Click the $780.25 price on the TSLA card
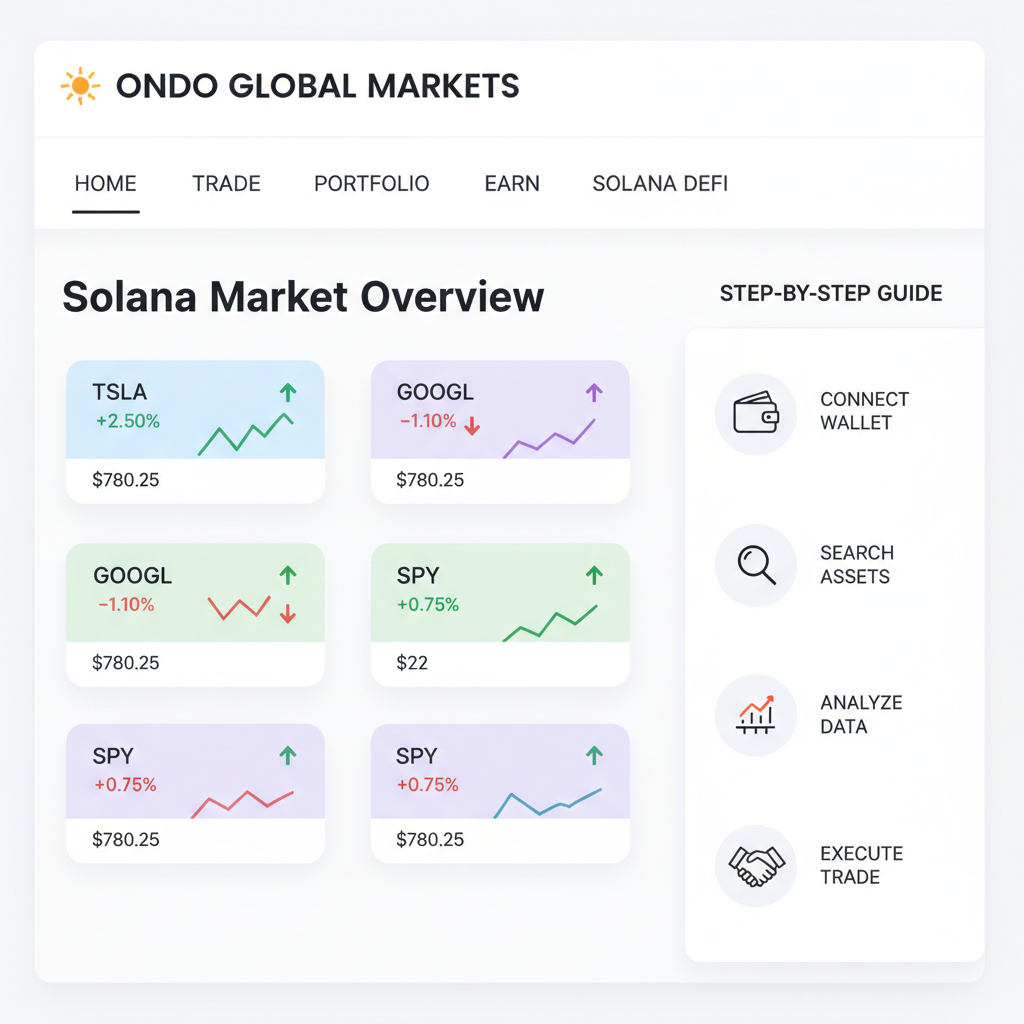The height and width of the screenshot is (1024, 1024). point(124,479)
